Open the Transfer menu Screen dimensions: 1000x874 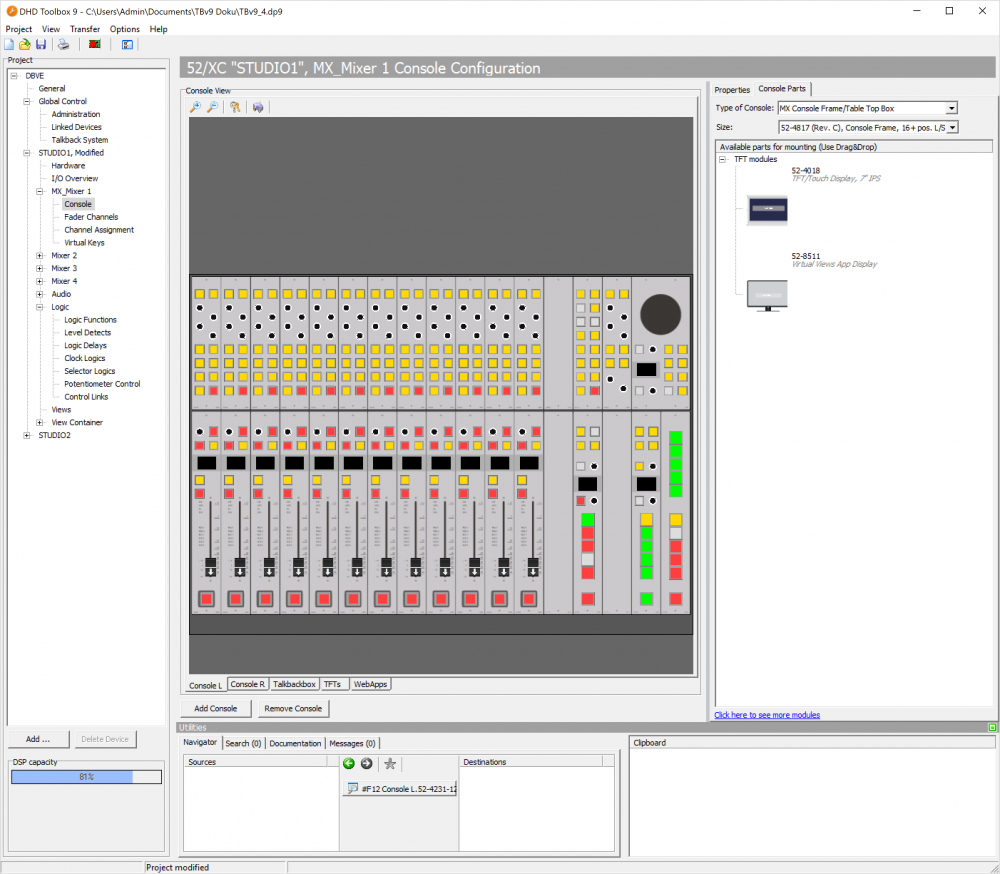click(84, 29)
